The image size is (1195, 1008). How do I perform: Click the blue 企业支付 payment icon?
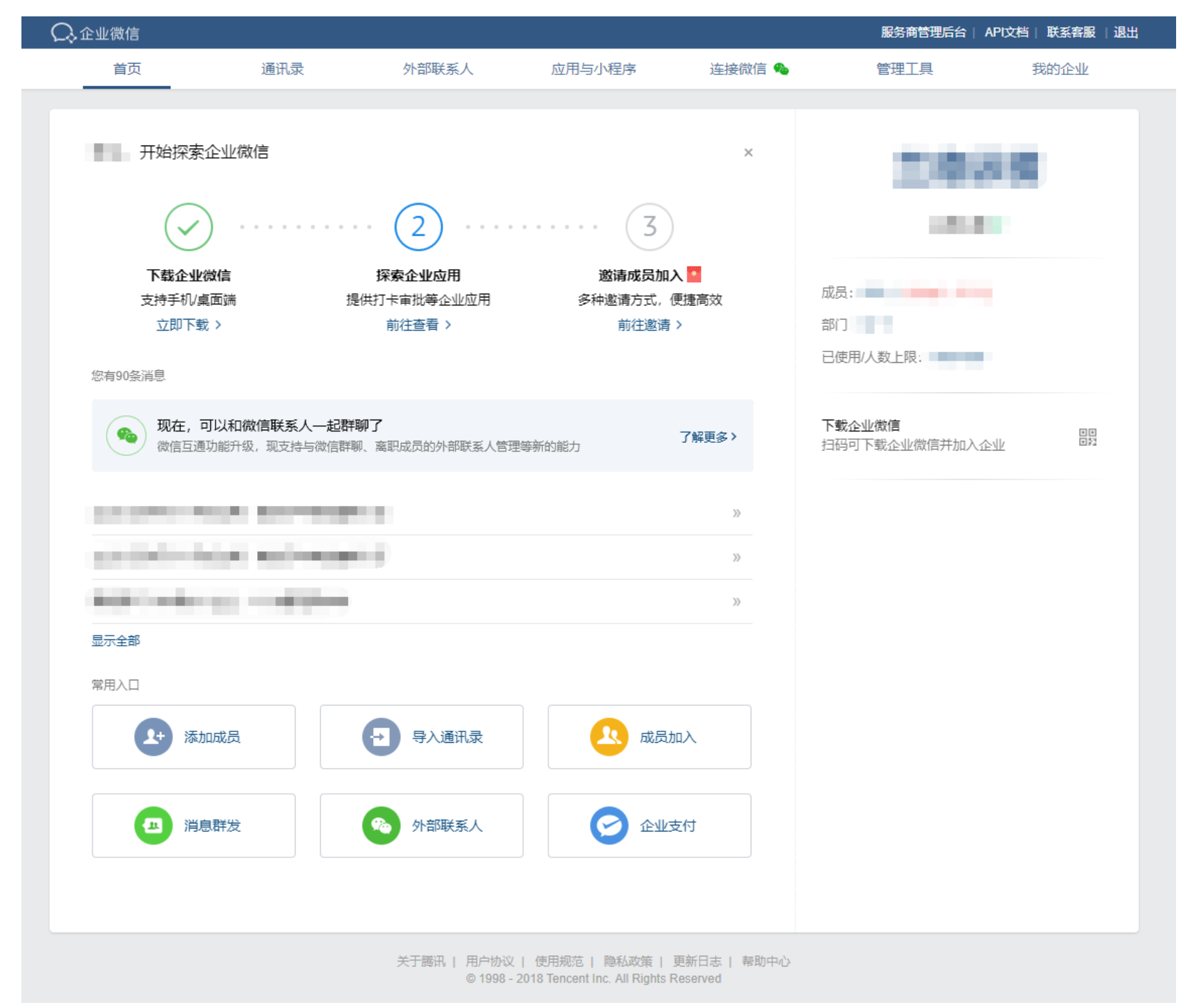(609, 825)
